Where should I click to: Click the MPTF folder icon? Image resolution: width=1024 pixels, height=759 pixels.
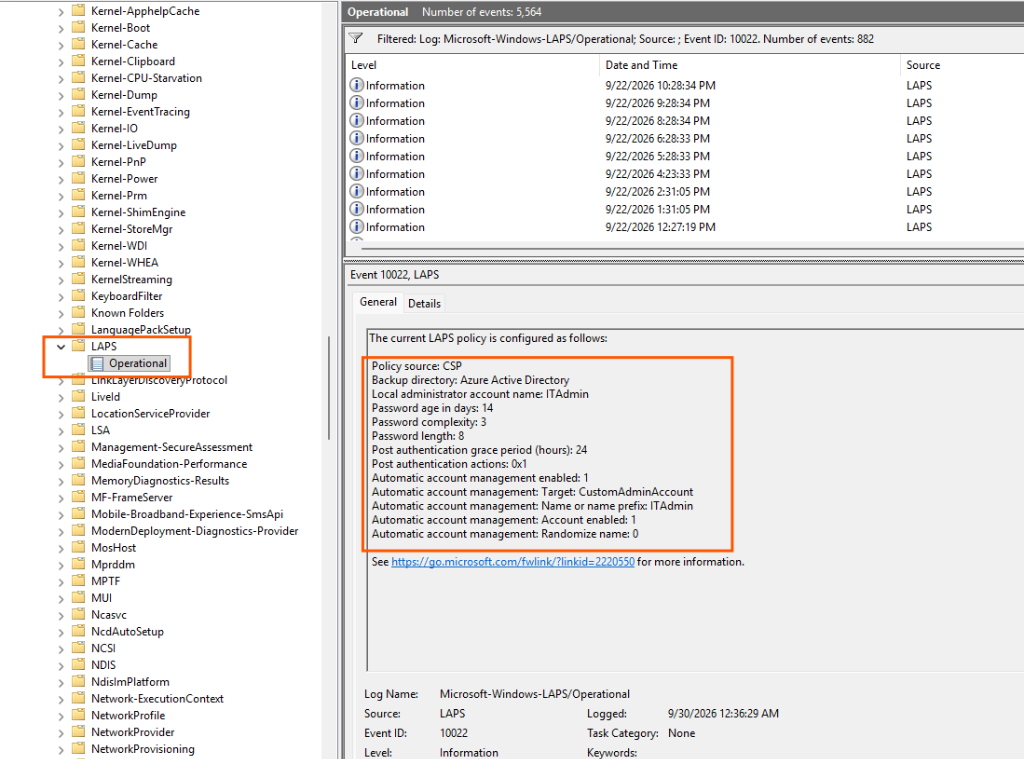[78, 581]
